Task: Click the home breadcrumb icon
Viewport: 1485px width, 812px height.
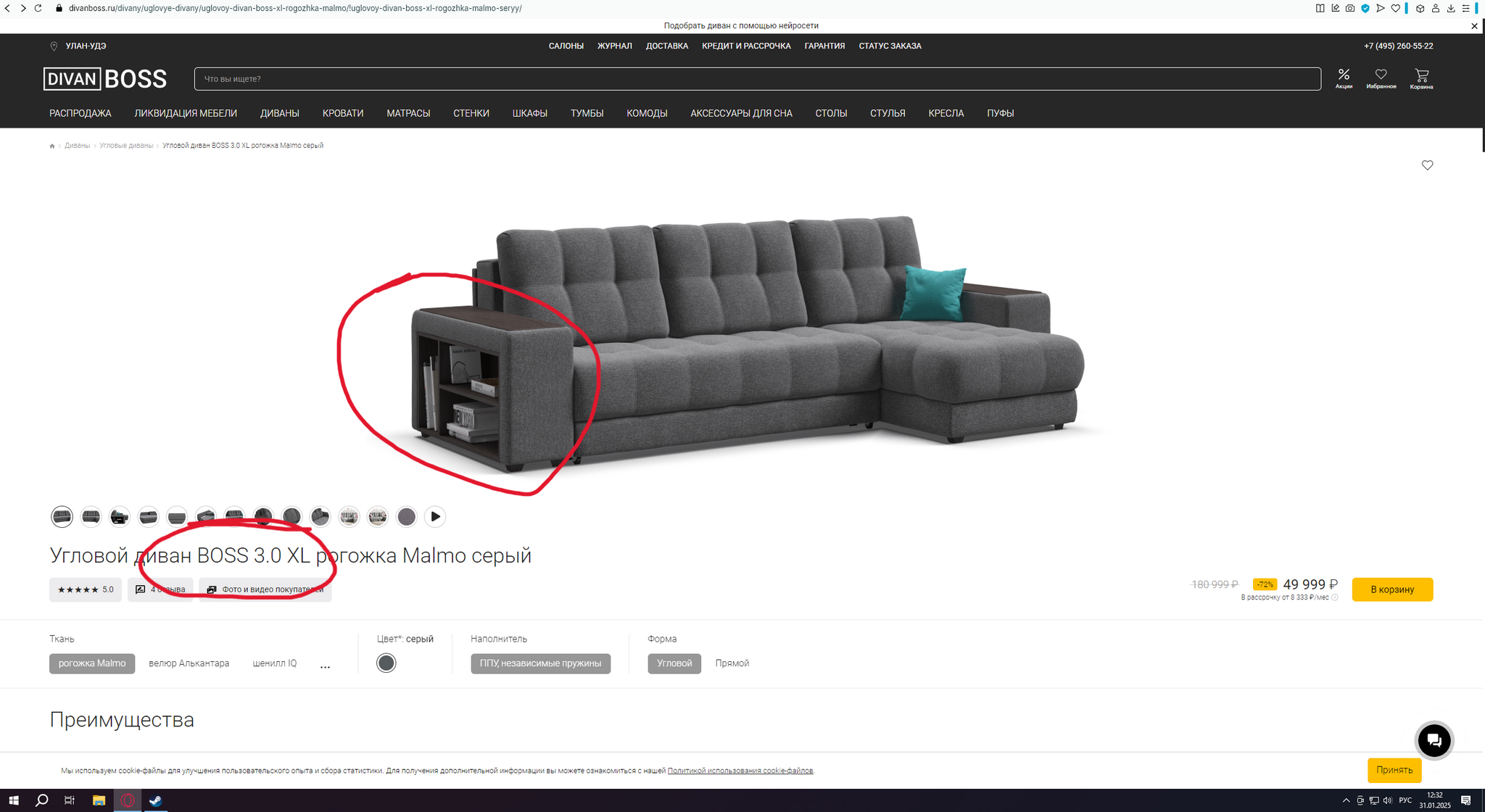Action: 52,146
